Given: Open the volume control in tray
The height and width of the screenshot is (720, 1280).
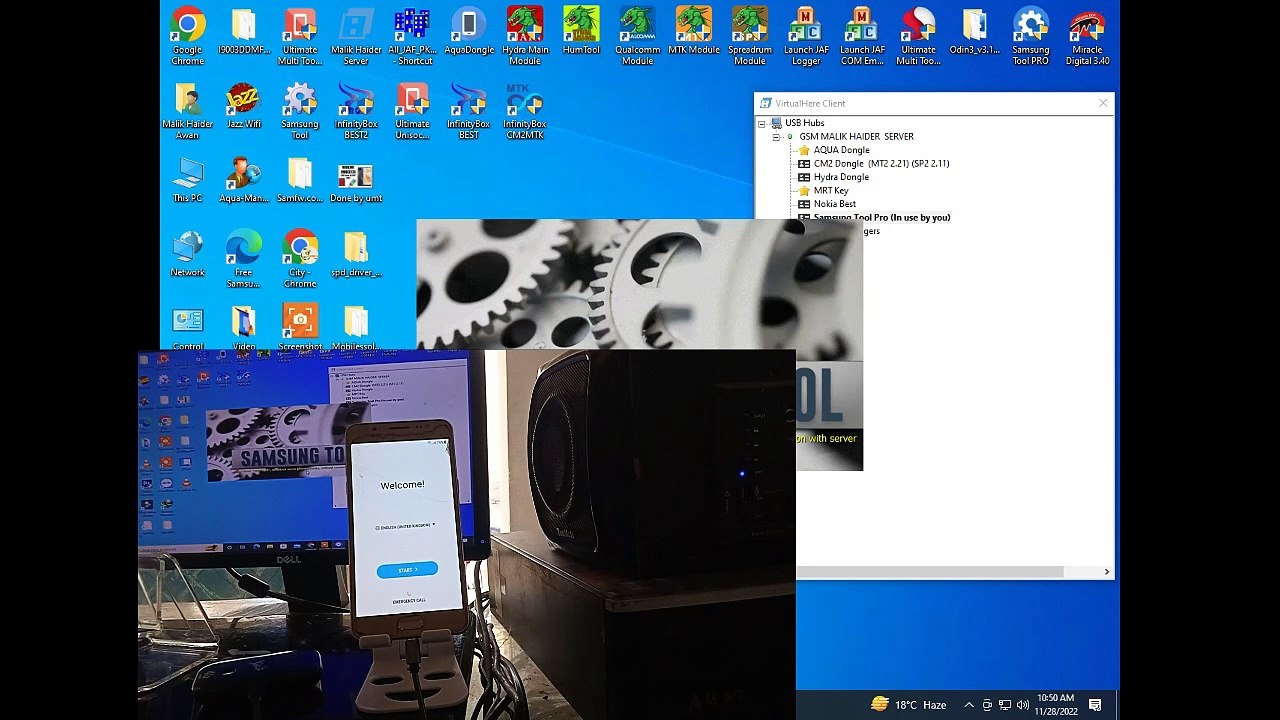Looking at the screenshot, I should pyautogui.click(x=1022, y=705).
